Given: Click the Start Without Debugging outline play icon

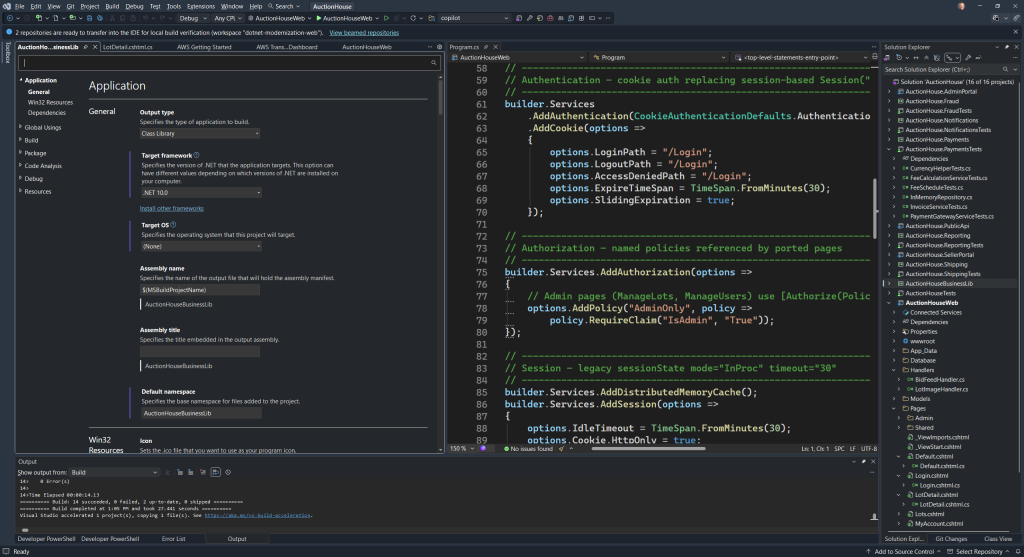Looking at the screenshot, I should pyautogui.click(x=386, y=18).
